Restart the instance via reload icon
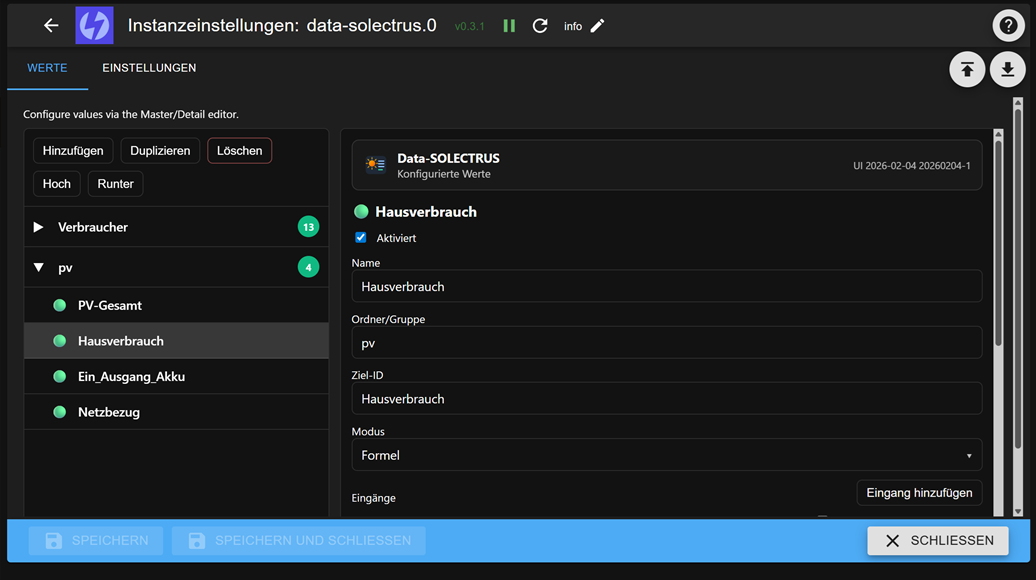 pos(540,26)
